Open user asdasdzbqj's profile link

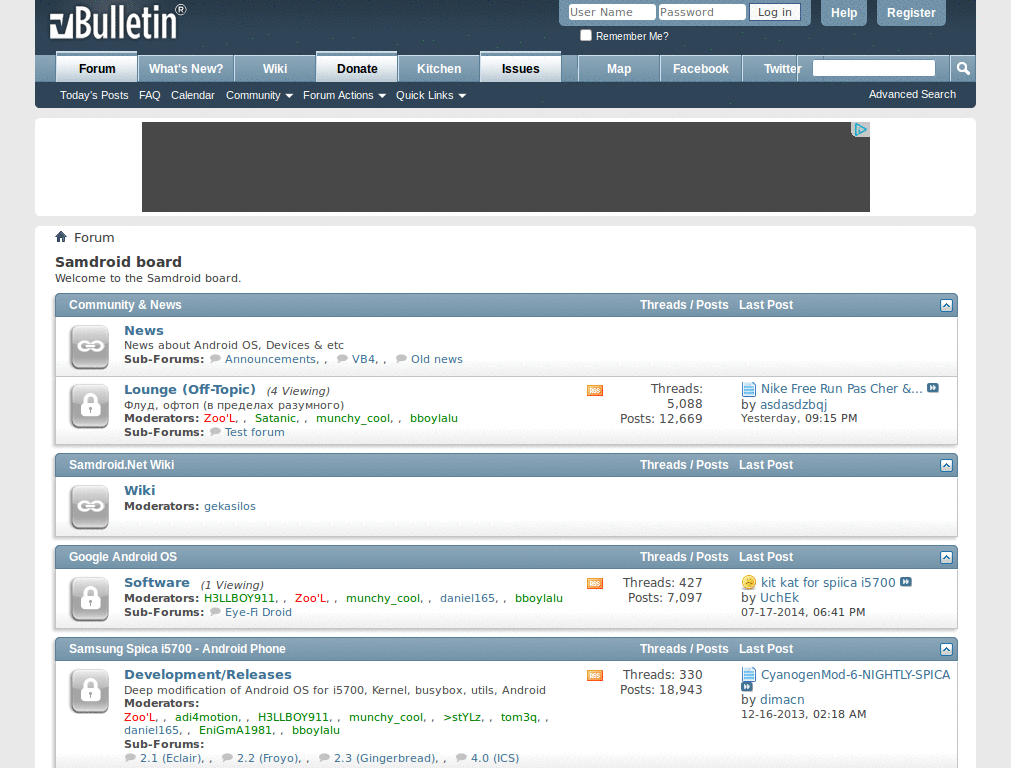click(x=793, y=404)
